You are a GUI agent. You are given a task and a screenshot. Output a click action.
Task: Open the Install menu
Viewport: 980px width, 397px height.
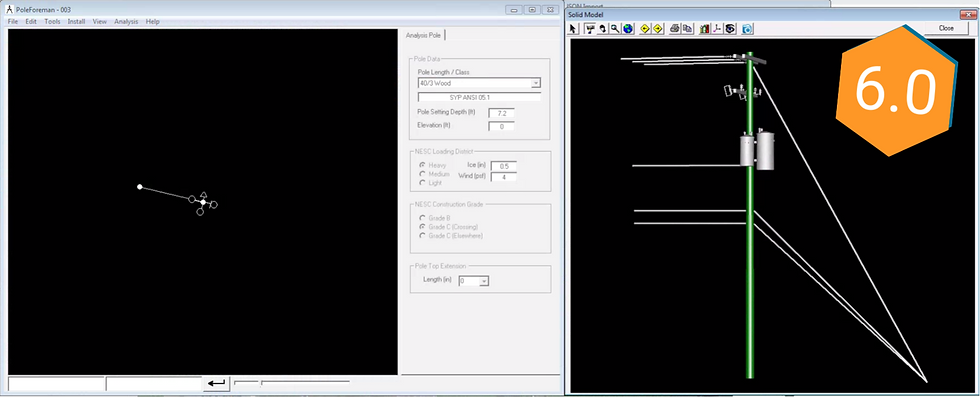click(x=76, y=21)
